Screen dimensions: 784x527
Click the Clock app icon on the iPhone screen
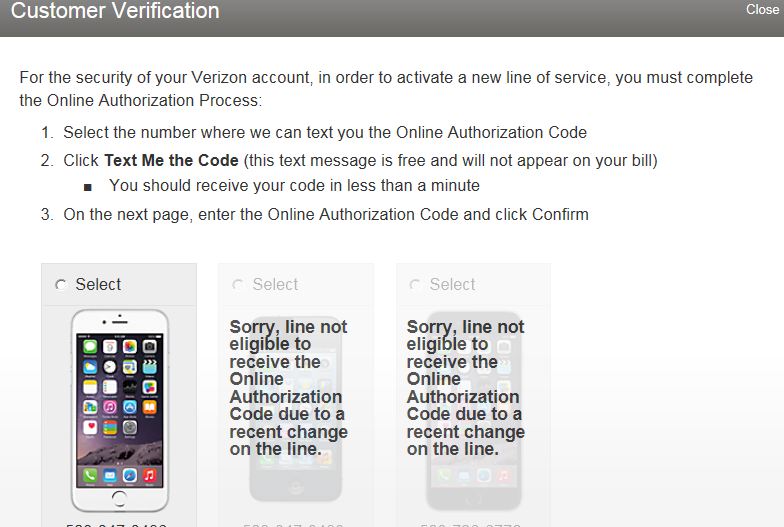(x=110, y=367)
